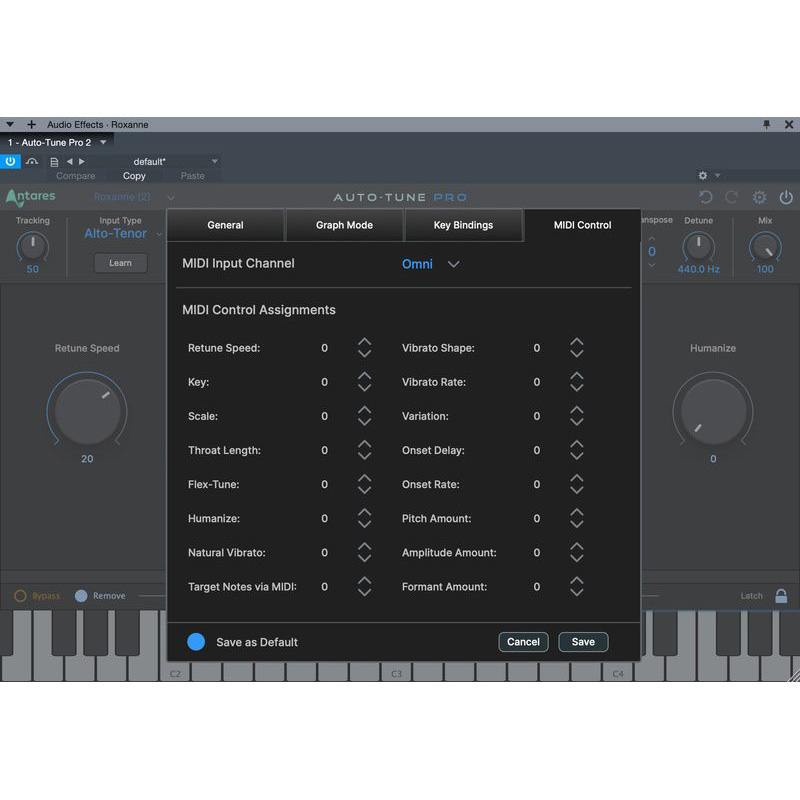Click the Save button
Viewport: 800px width, 800px height.
(x=583, y=642)
